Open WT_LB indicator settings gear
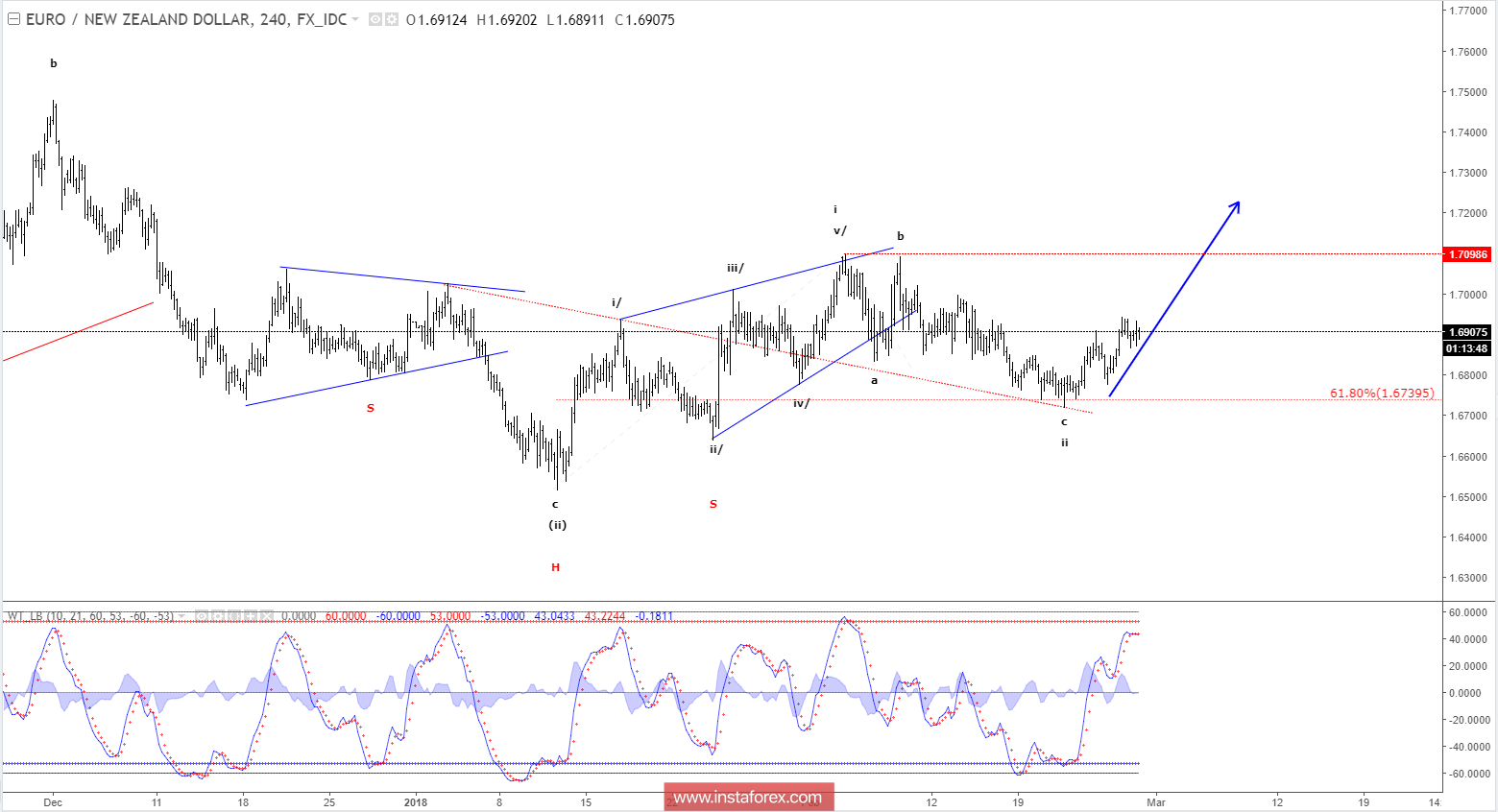This screenshot has height=812, width=1498. 219,615
